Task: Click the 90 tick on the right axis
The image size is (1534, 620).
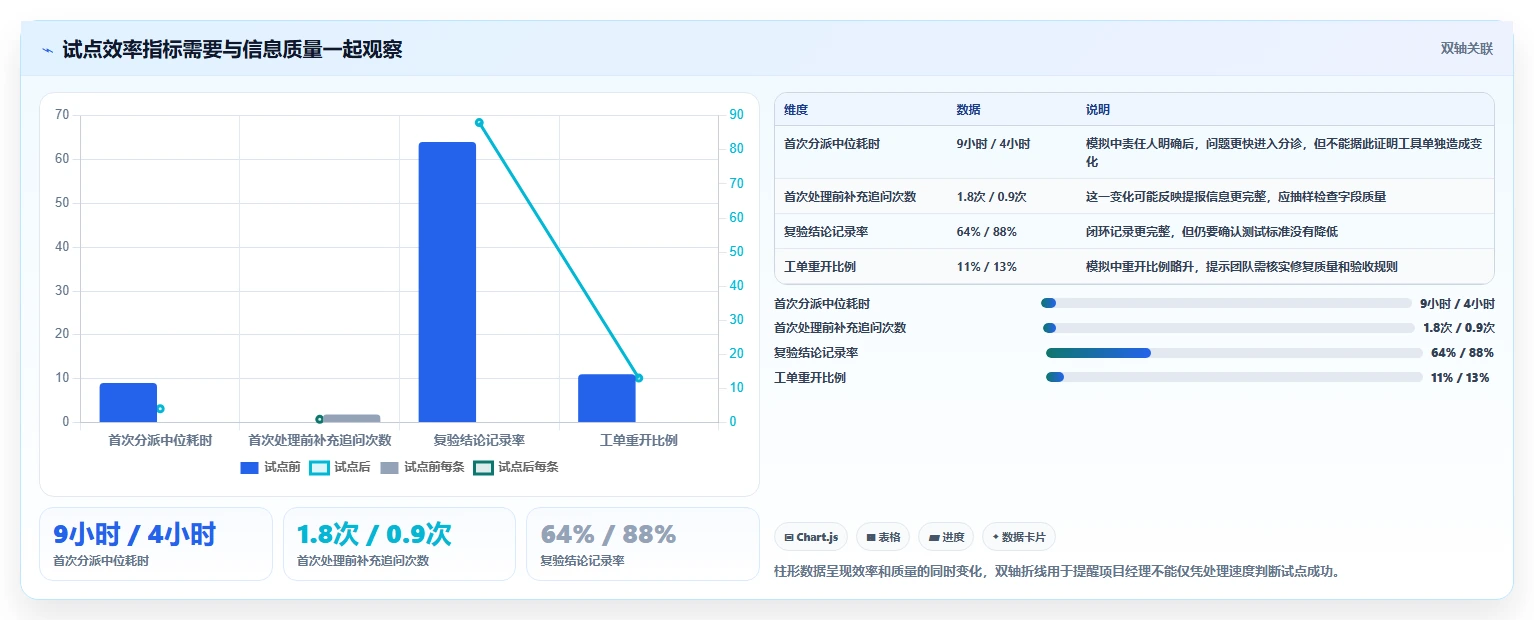Action: point(736,115)
